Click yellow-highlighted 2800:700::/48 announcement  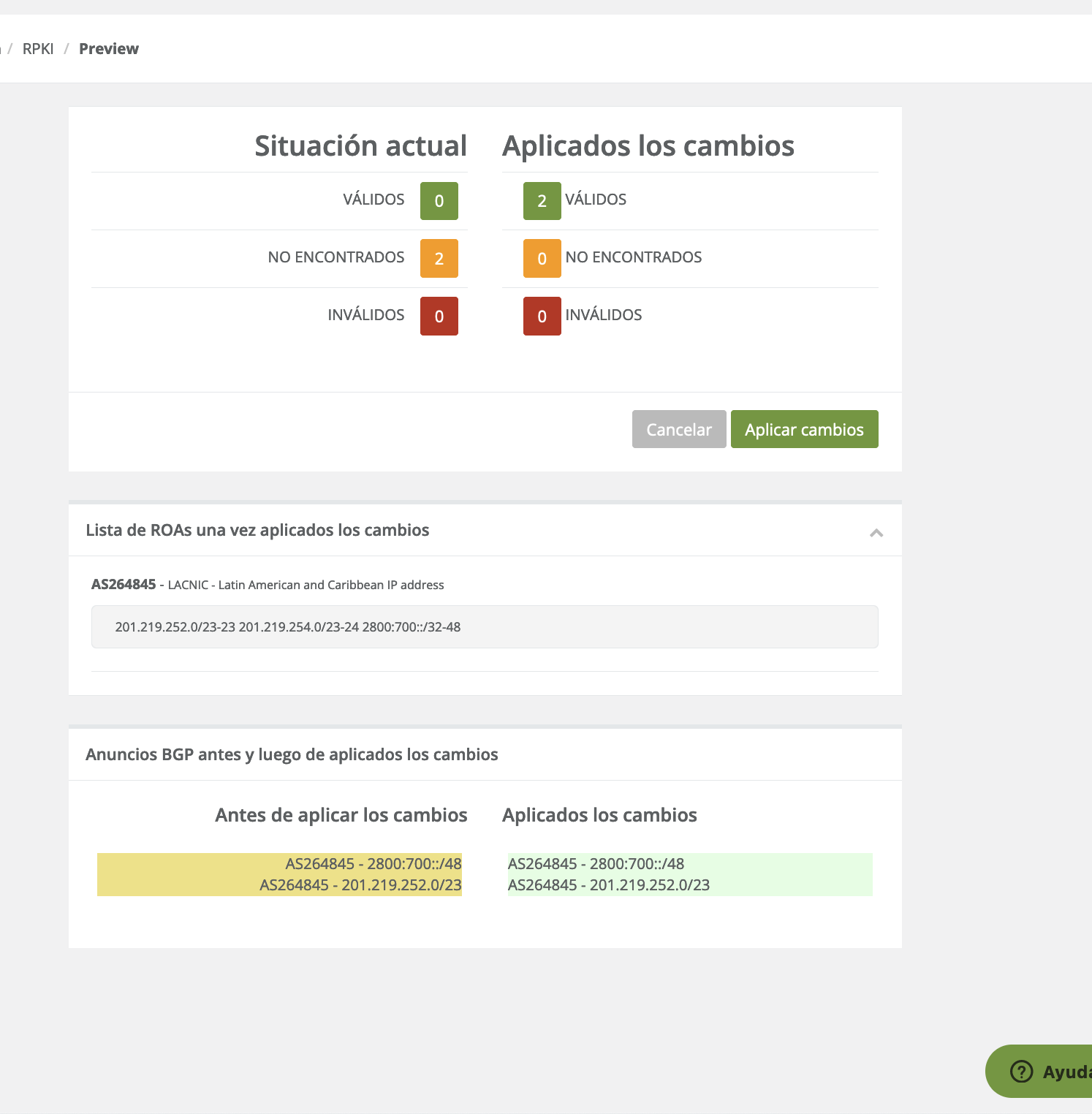pyautogui.click(x=374, y=864)
